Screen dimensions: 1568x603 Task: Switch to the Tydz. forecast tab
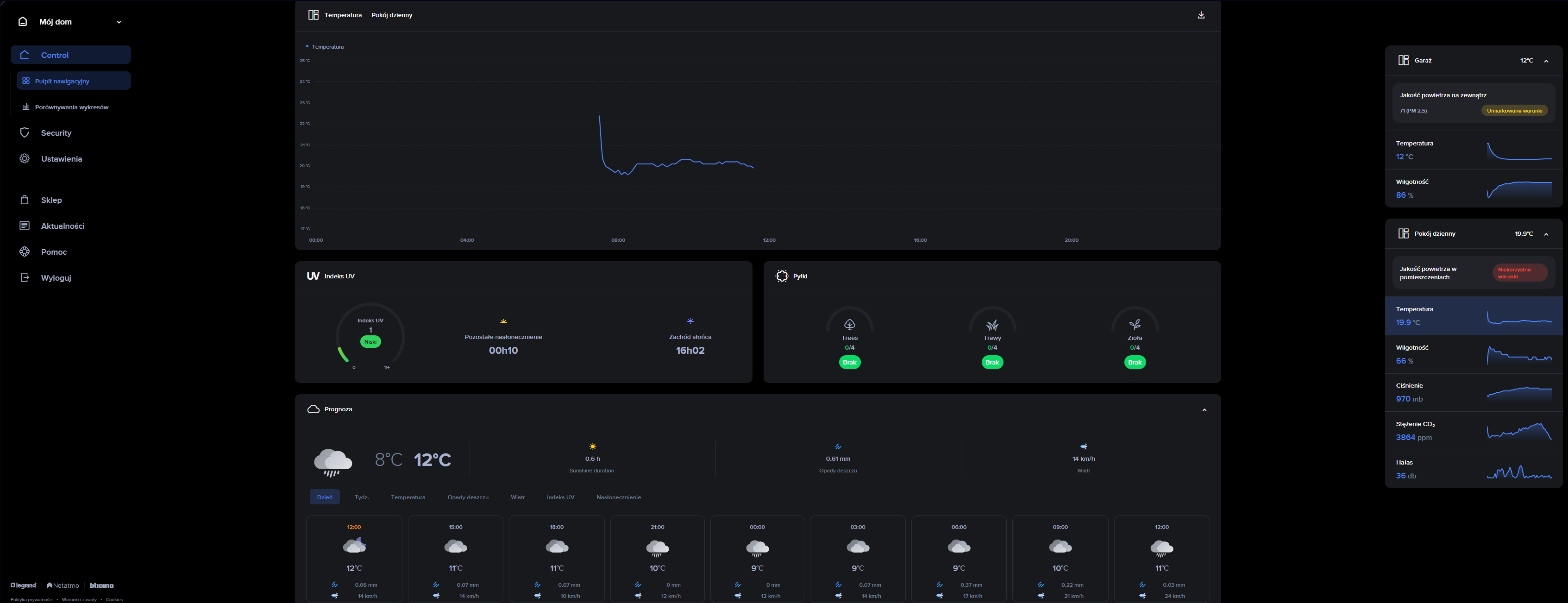362,497
